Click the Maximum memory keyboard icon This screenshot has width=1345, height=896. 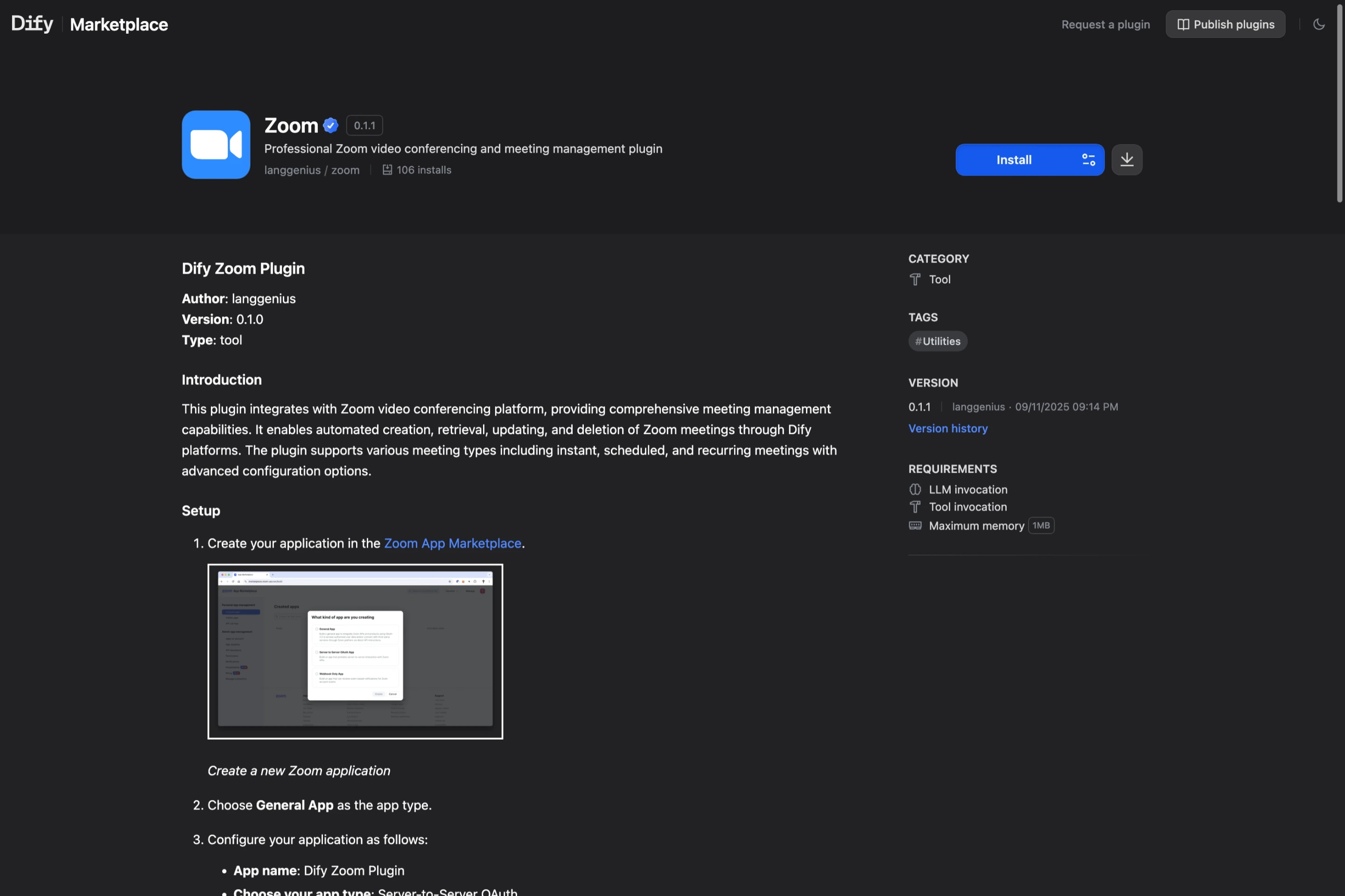915,525
